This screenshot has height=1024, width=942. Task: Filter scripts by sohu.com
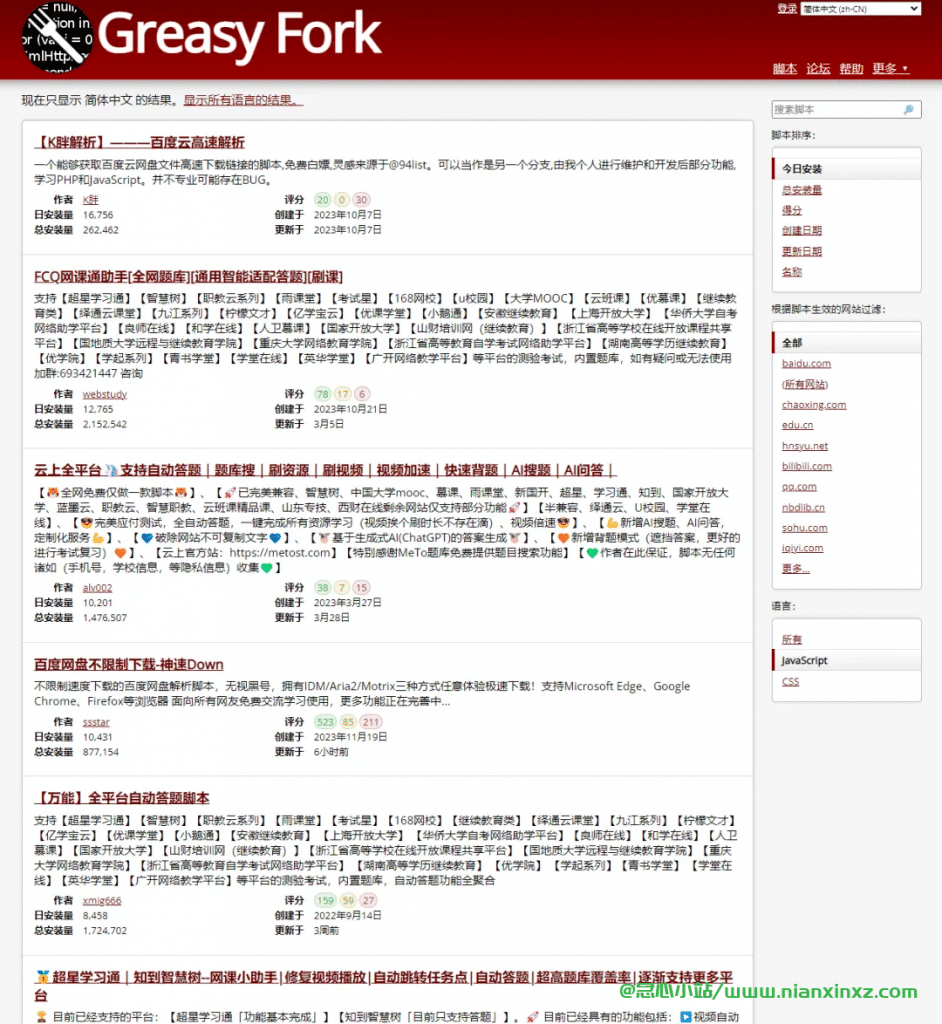click(804, 528)
